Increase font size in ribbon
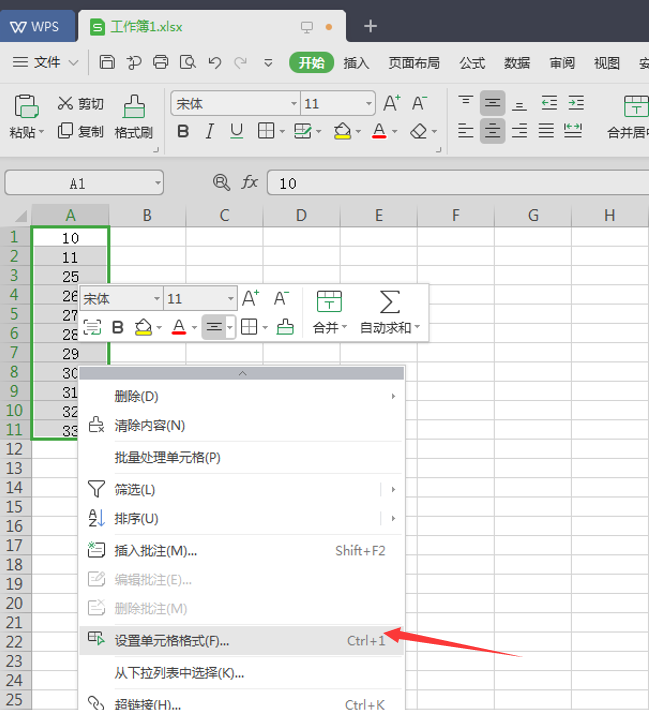 (x=392, y=103)
